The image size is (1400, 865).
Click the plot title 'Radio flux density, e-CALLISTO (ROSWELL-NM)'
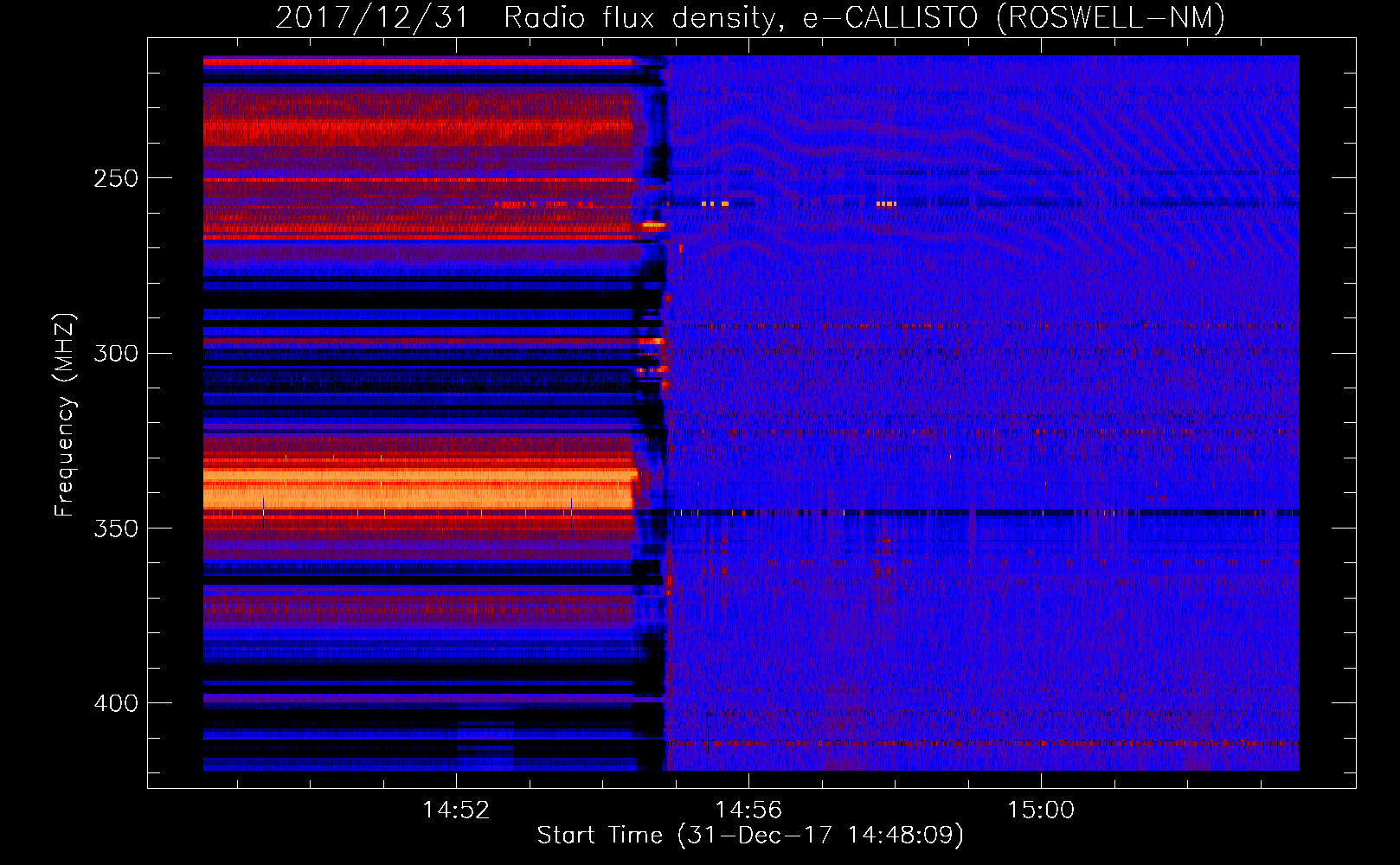864,18
